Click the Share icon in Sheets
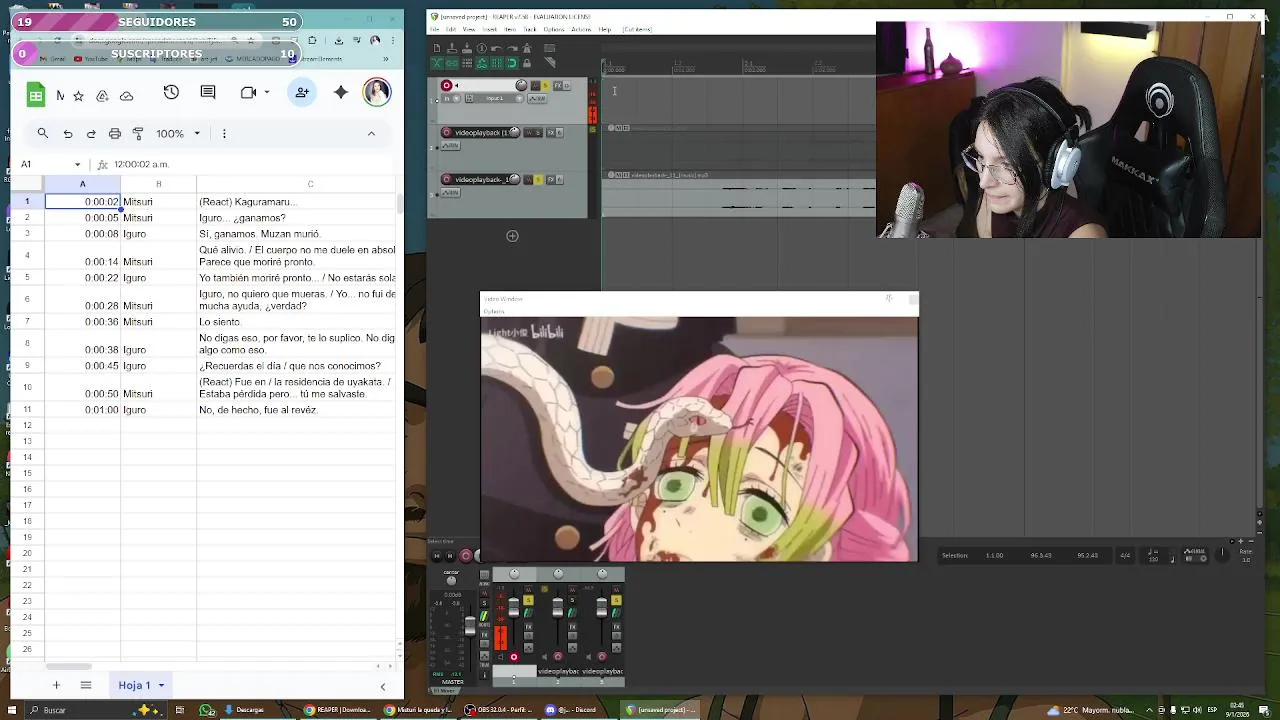 pyautogui.click(x=302, y=92)
